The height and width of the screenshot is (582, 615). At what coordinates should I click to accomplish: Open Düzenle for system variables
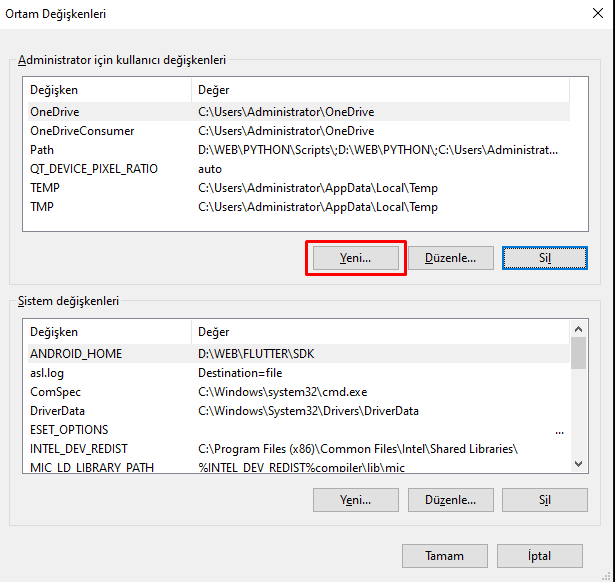pos(449,499)
